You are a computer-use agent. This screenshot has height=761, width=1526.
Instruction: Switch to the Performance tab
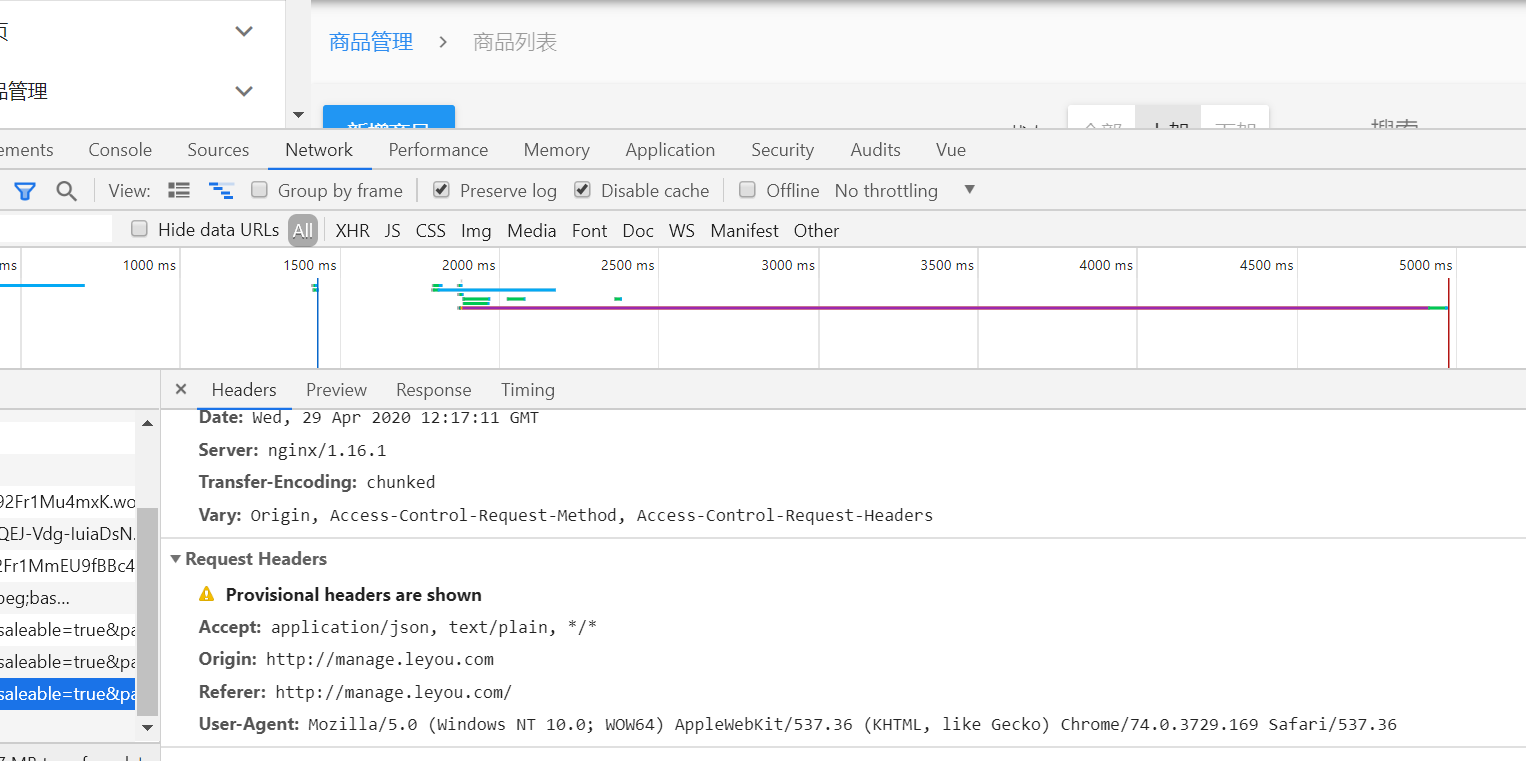point(438,150)
